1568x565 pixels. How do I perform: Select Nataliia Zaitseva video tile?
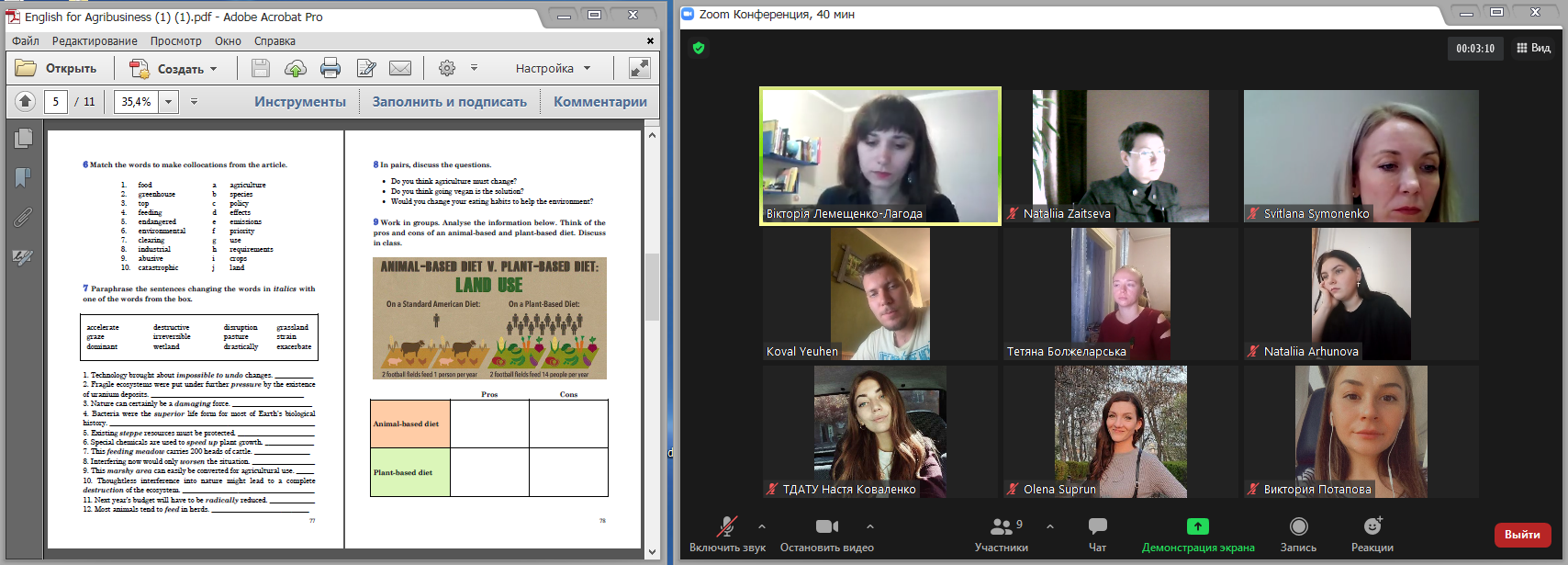1120,156
